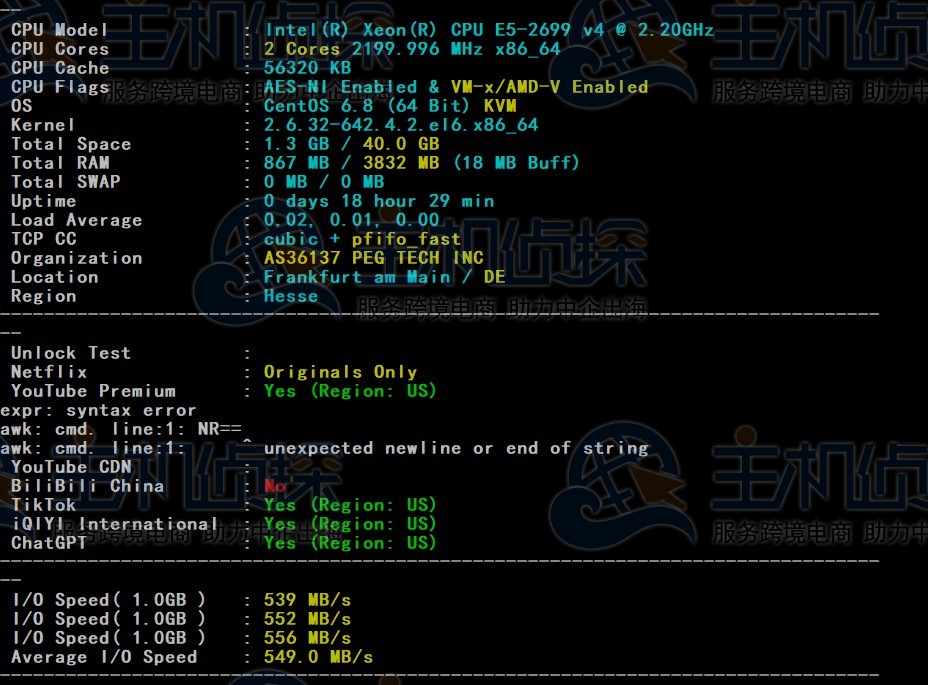Select kernel version 2.6.32-642.4.2.el6.x86_64
Screen dimensions: 928x685
click(x=401, y=124)
